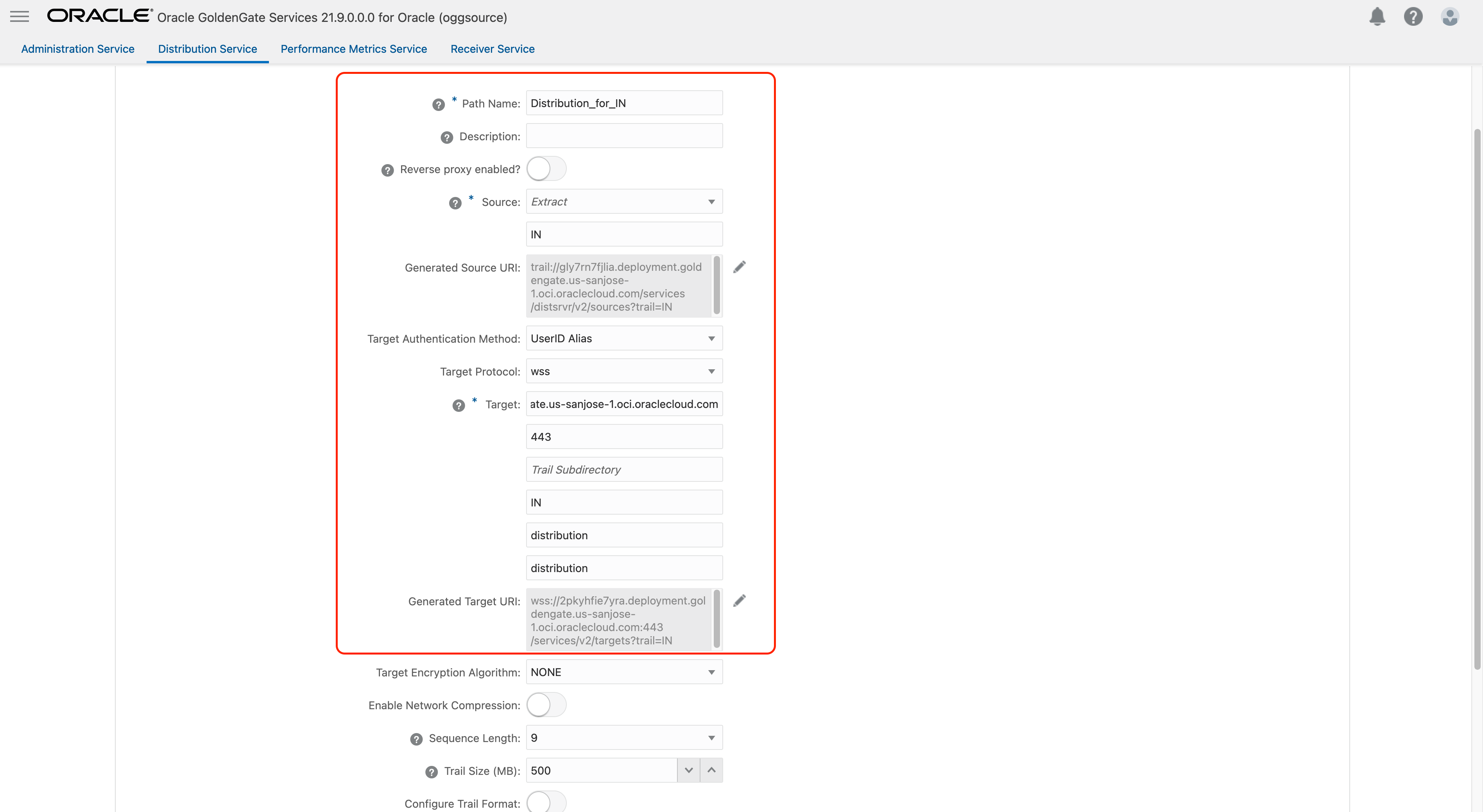Viewport: 1483px width, 812px height.
Task: Edit the Generated Target URI with pencil icon
Action: click(740, 600)
